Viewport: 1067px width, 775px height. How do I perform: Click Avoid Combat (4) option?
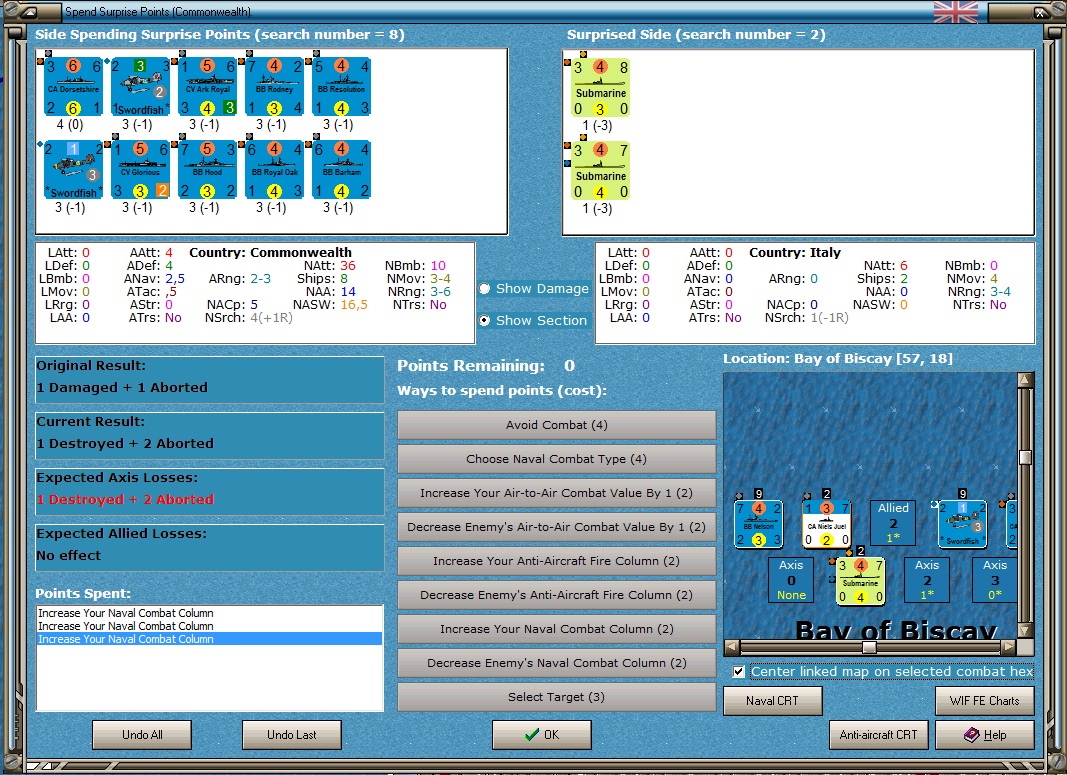557,425
